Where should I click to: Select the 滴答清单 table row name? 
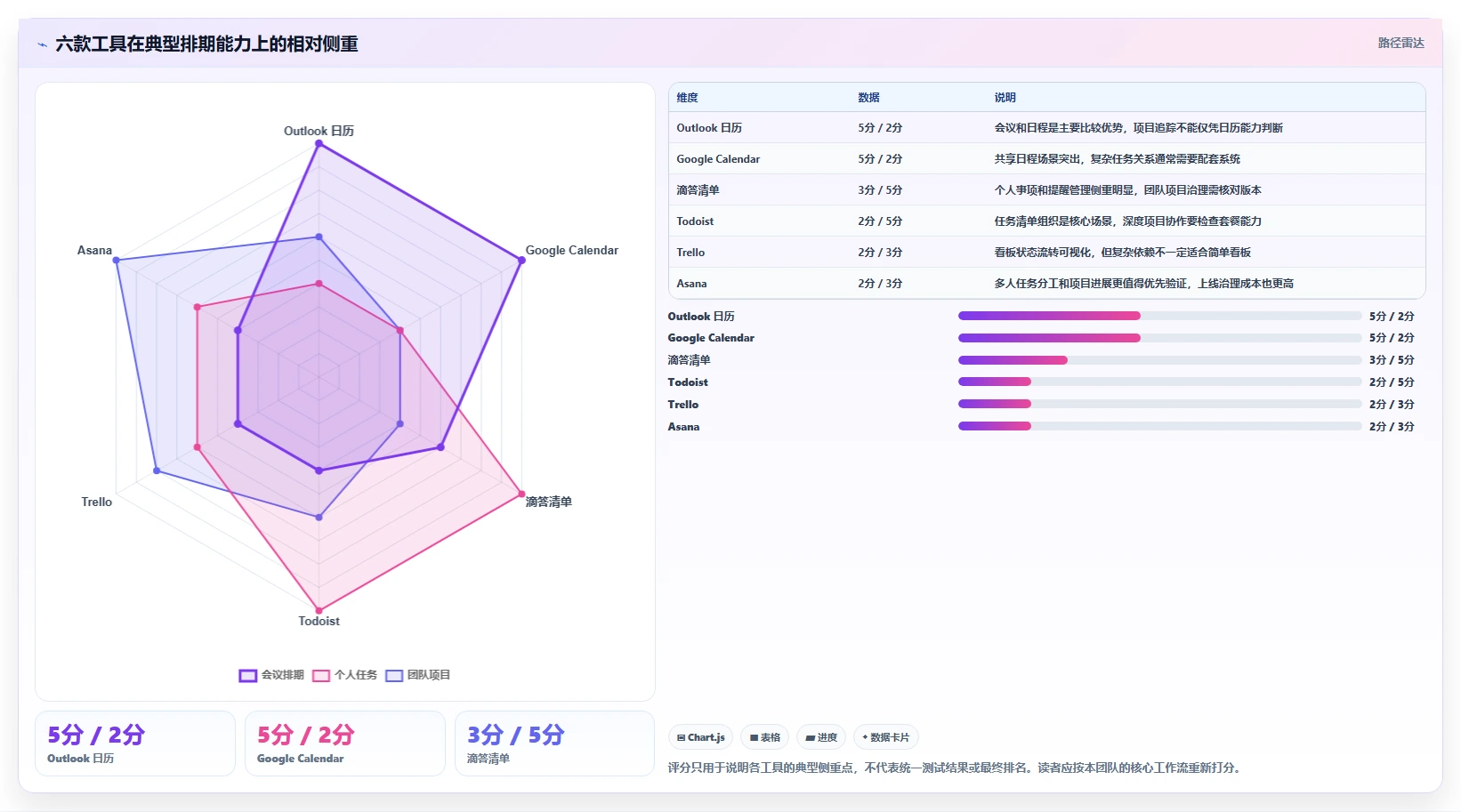(698, 190)
